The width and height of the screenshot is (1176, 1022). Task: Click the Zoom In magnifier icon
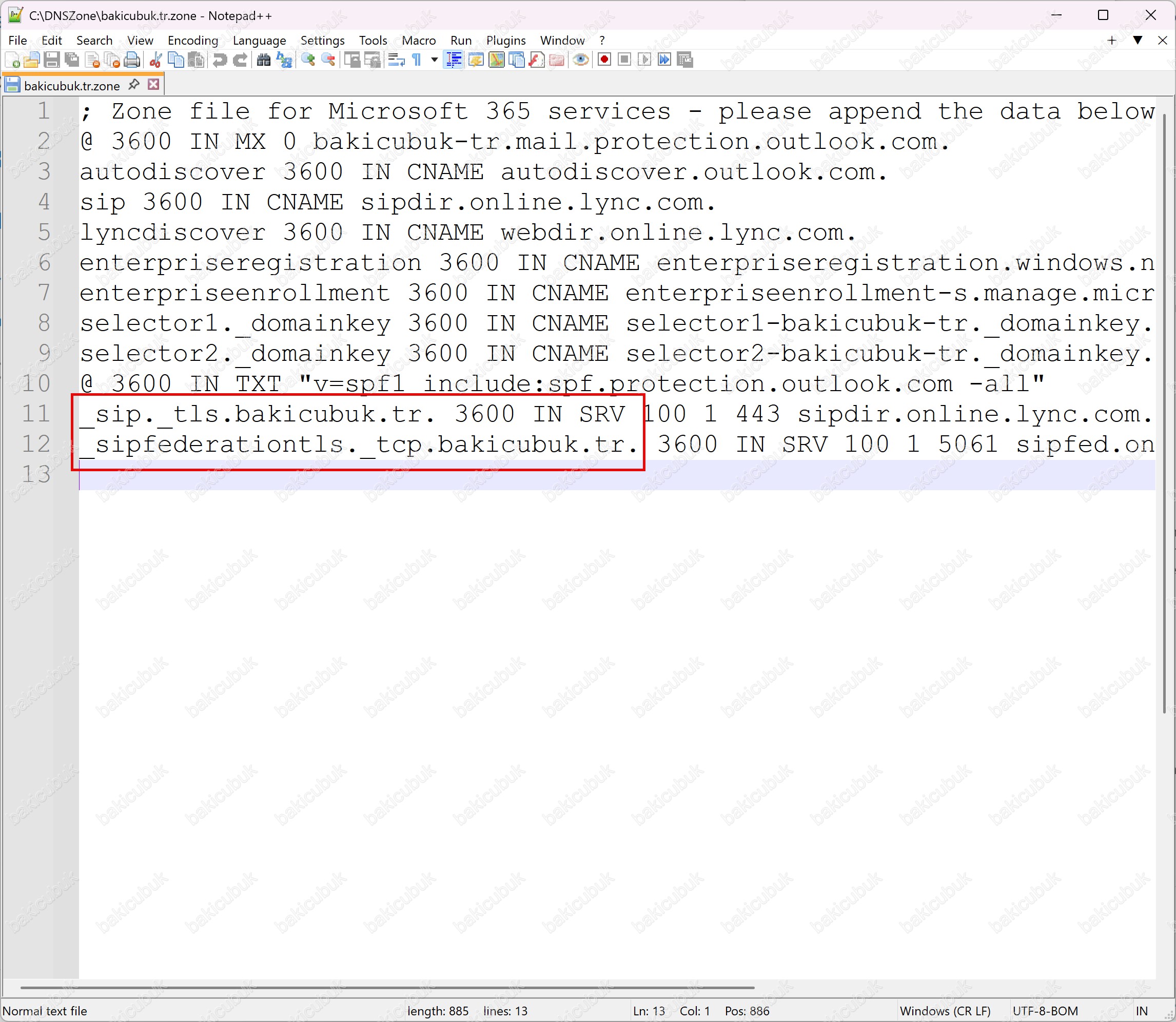click(x=308, y=60)
